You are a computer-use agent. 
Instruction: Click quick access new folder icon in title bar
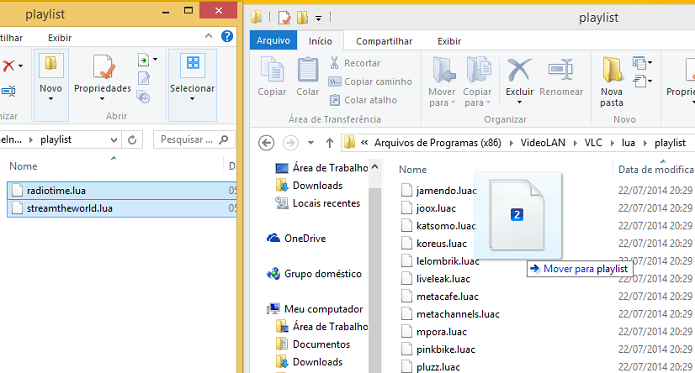point(302,18)
